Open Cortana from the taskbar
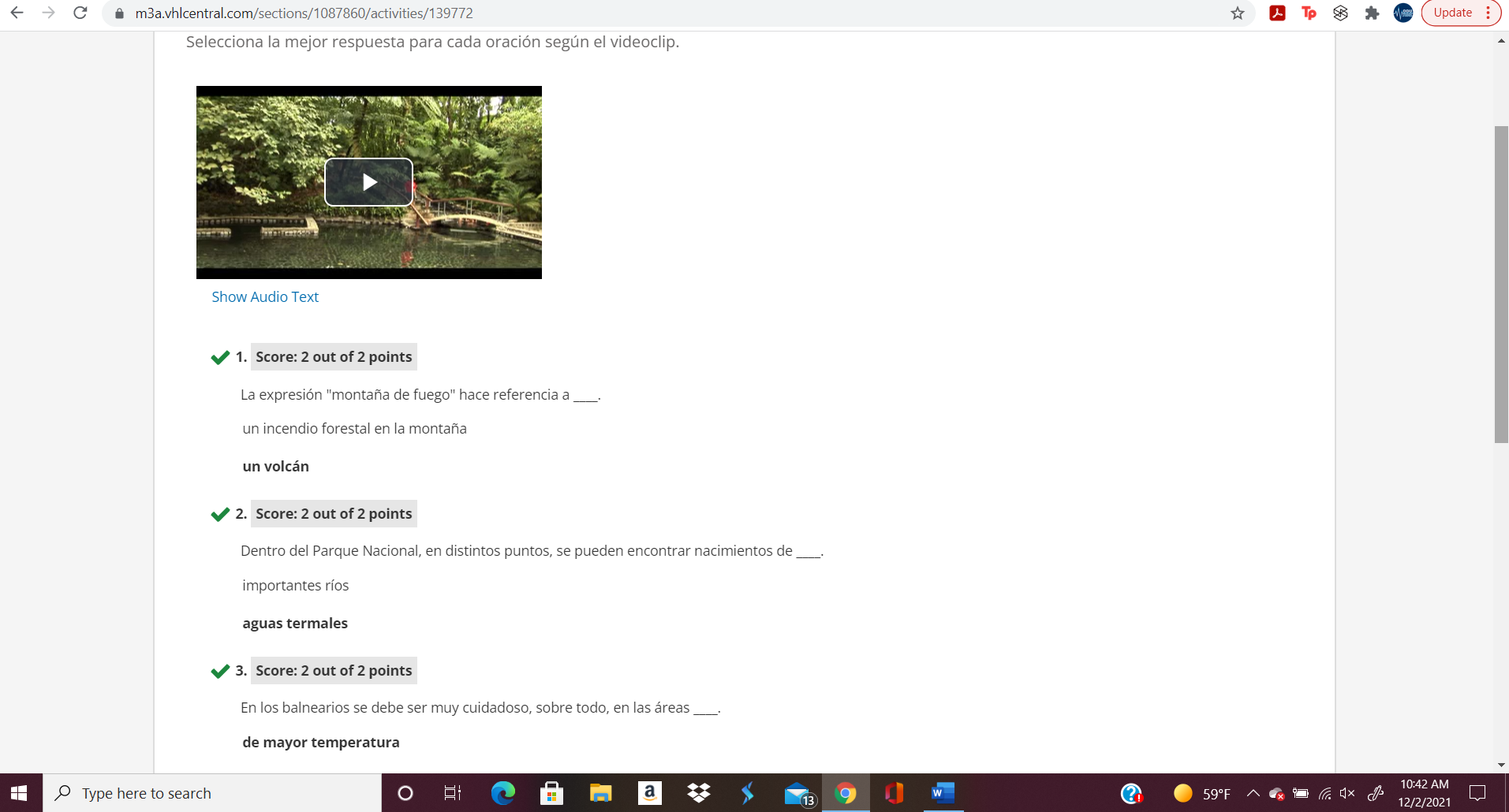 405,793
